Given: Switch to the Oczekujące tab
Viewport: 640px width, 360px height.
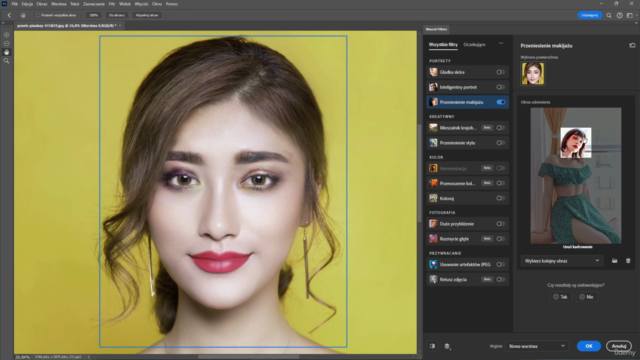Looking at the screenshot, I should (x=474, y=44).
